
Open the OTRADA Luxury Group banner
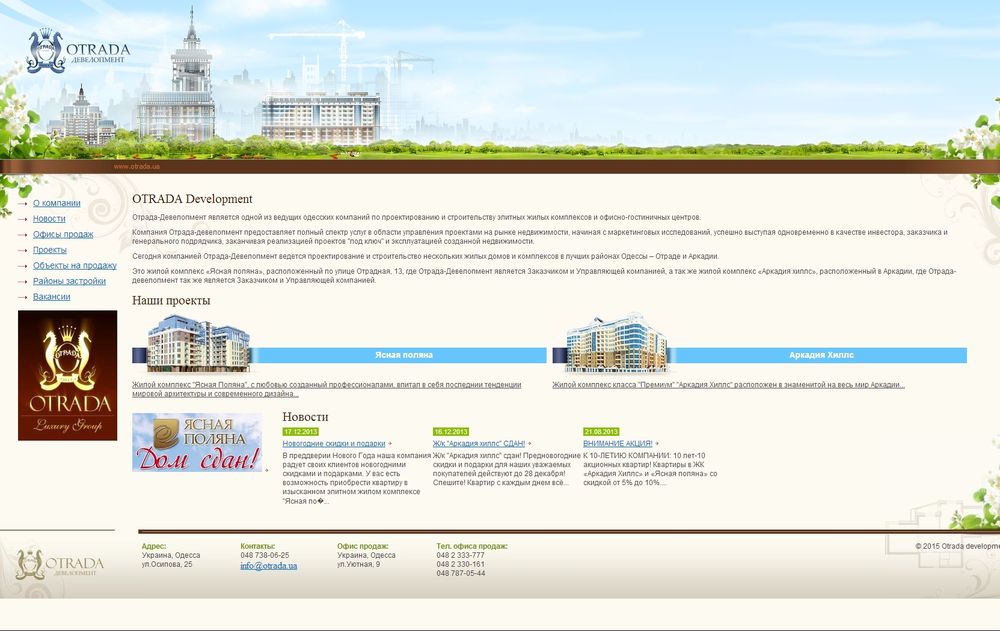coord(67,375)
